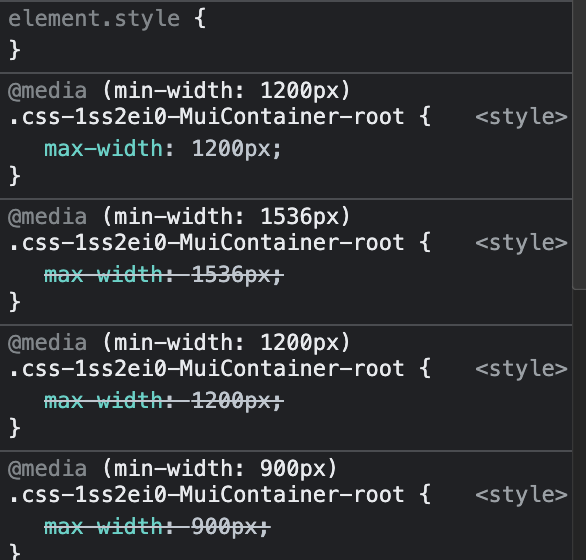Click the element.style rule header
The height and width of the screenshot is (560, 586).
pyautogui.click(x=107, y=19)
